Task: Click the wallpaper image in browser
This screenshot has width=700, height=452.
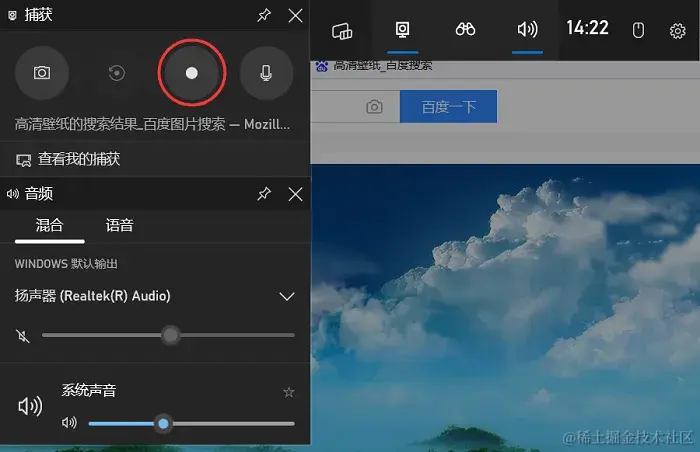Action: click(505, 308)
